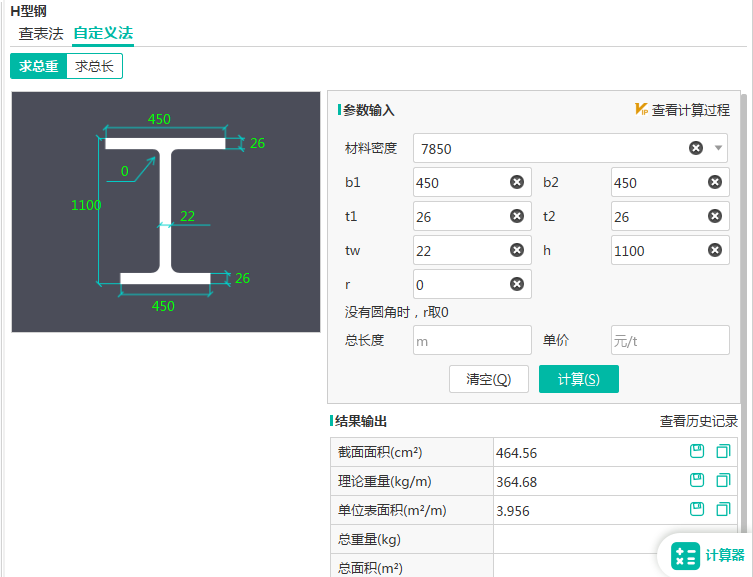Focus the t1 input field
753x577 pixels.
coord(472,216)
